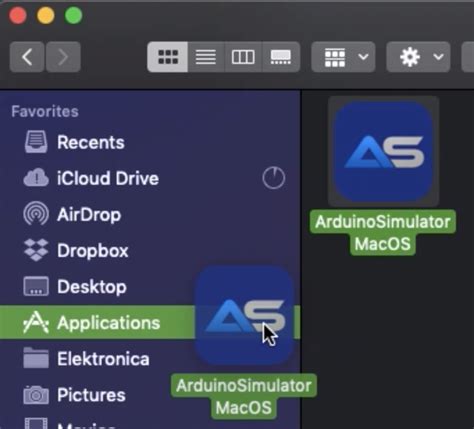Click the AirDrop radar icon

point(36,214)
